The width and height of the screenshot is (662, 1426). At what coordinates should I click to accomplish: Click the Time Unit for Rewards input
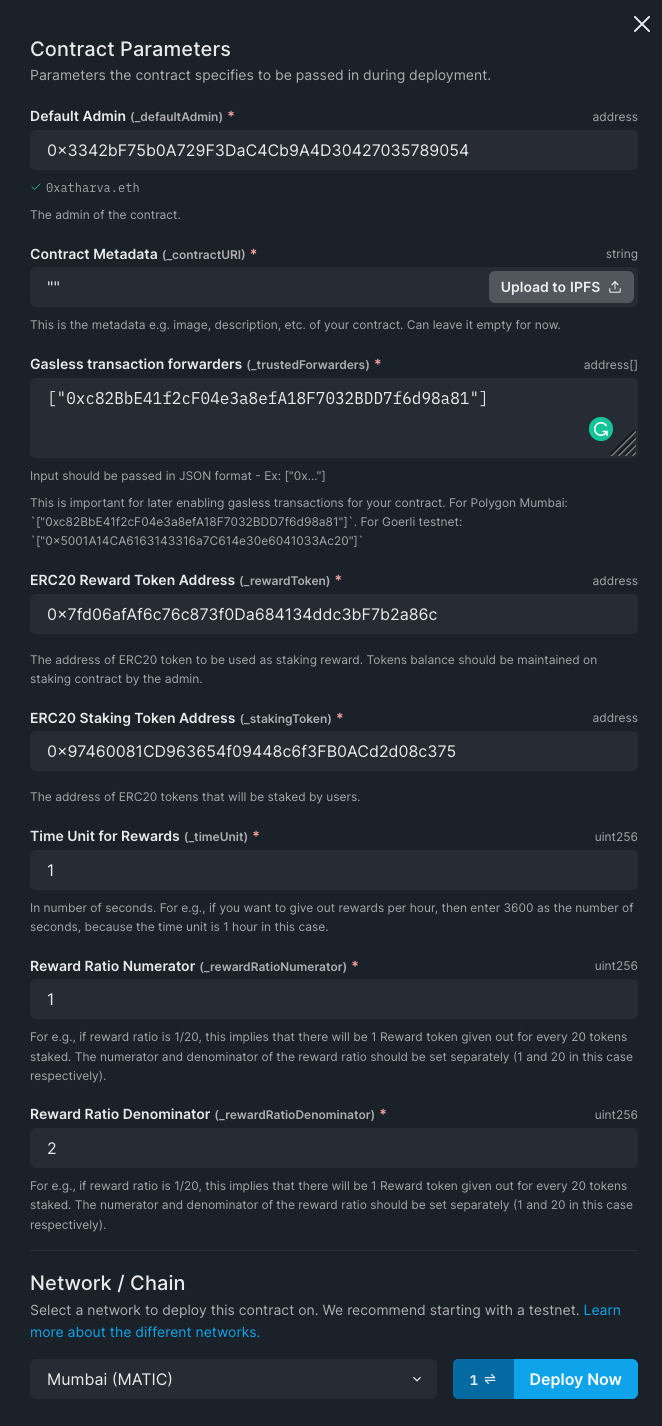click(333, 870)
